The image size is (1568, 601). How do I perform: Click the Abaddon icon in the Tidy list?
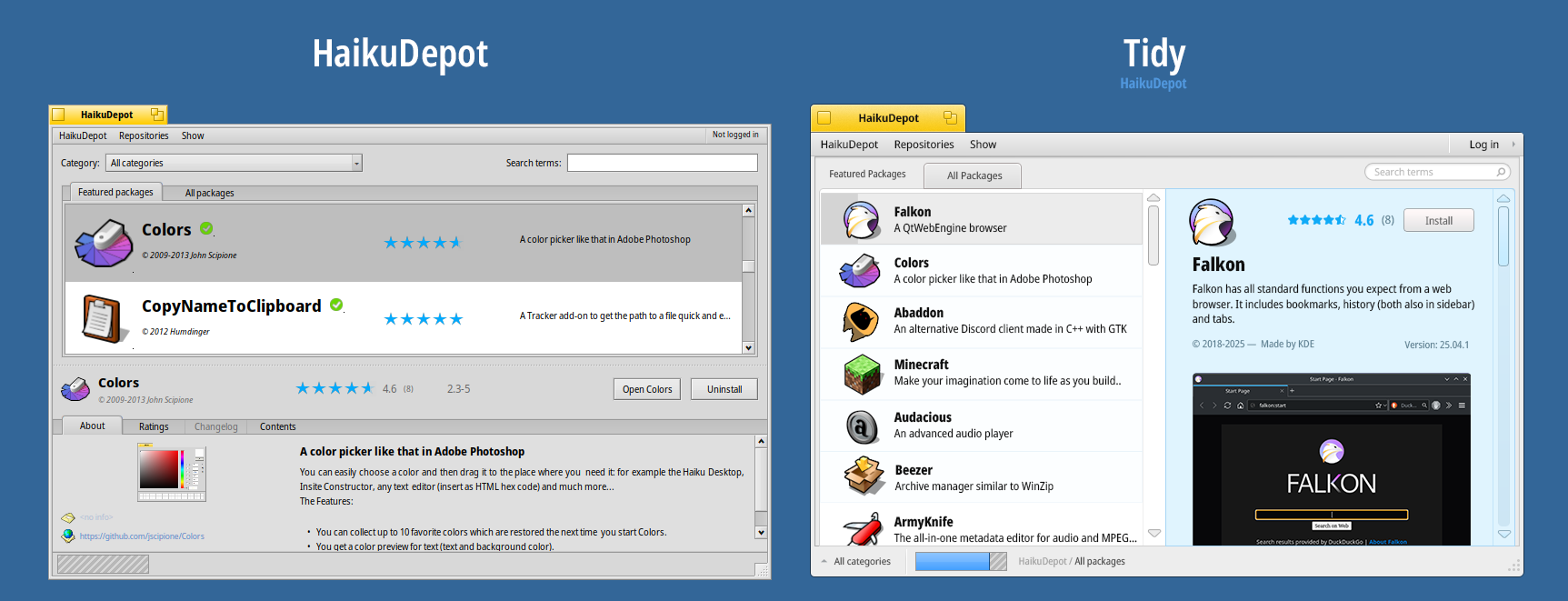click(861, 321)
